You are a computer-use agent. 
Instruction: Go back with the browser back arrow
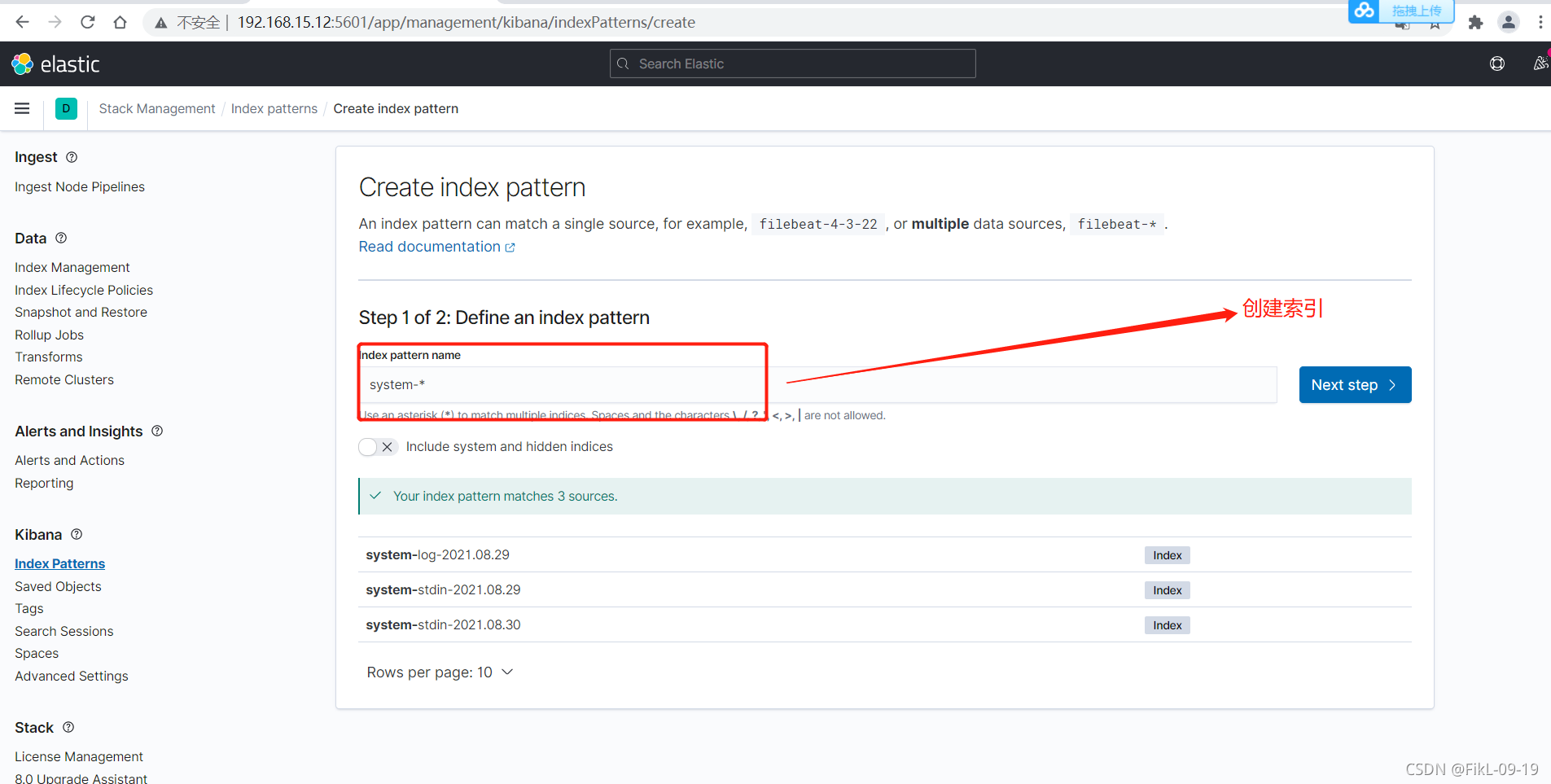[x=23, y=22]
